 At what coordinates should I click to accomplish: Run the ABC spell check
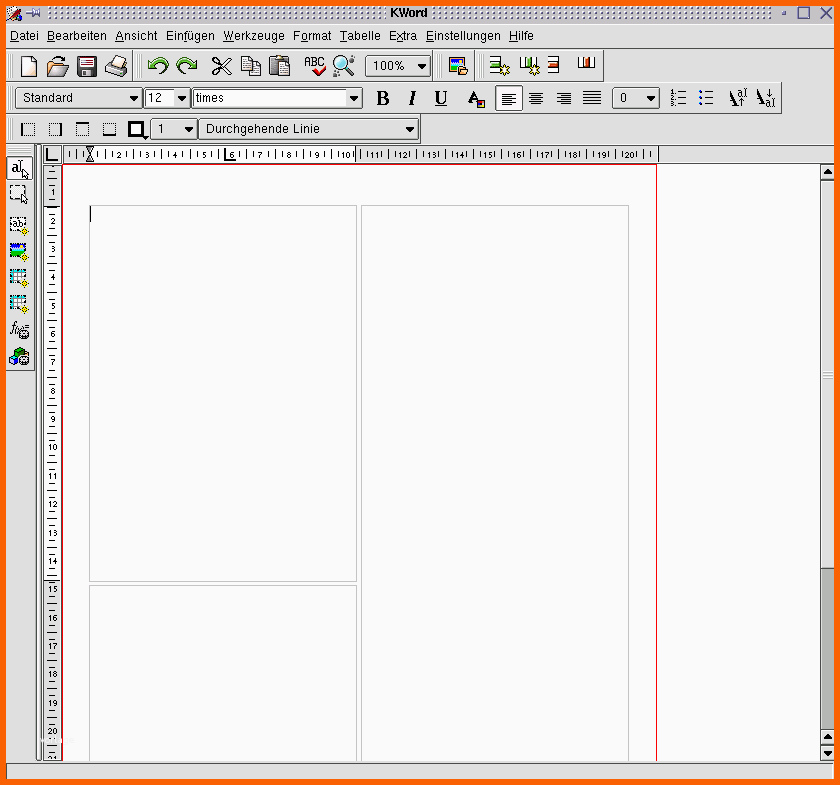point(314,66)
